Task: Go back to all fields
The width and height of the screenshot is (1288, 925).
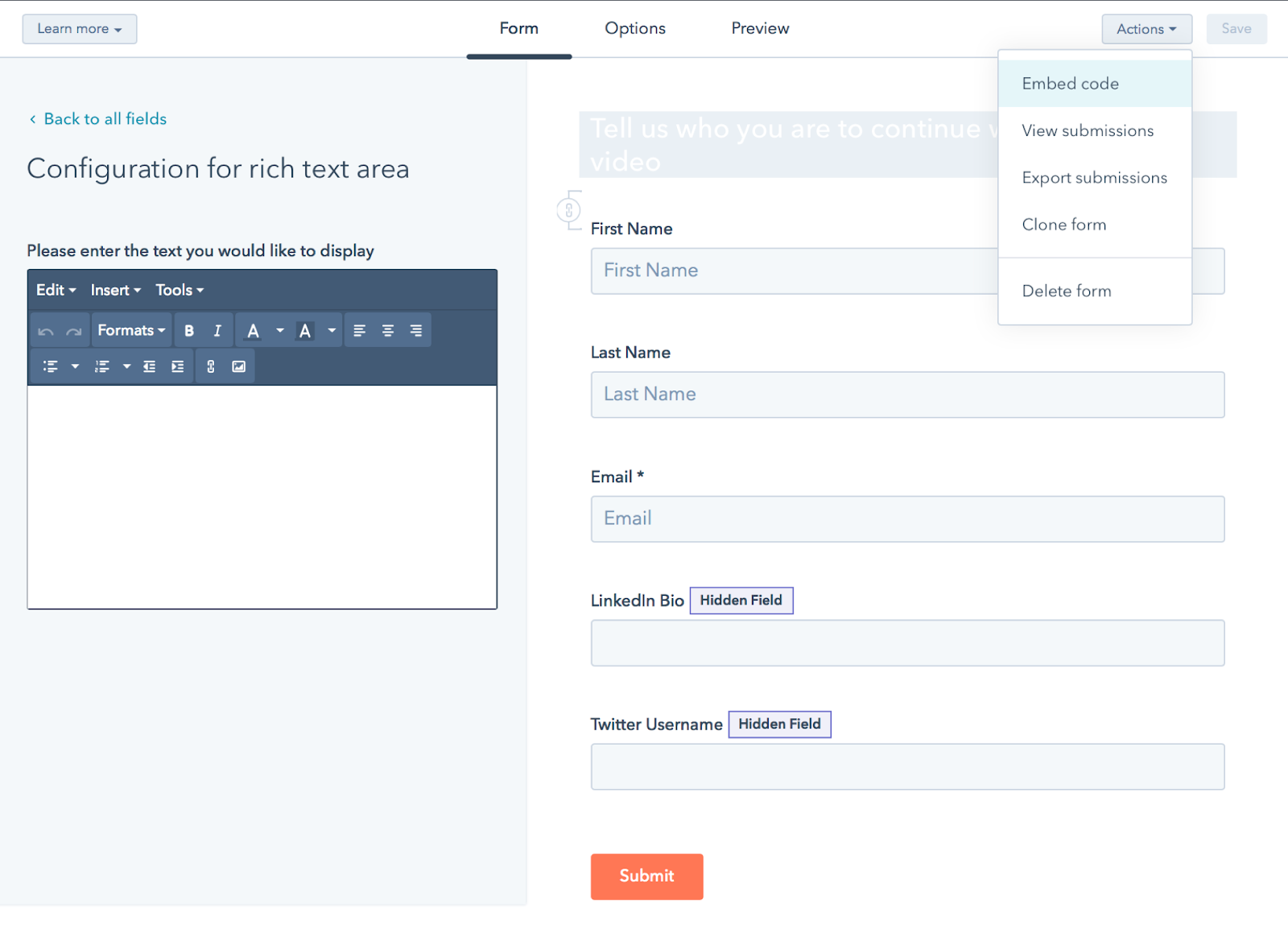Action: tap(105, 119)
